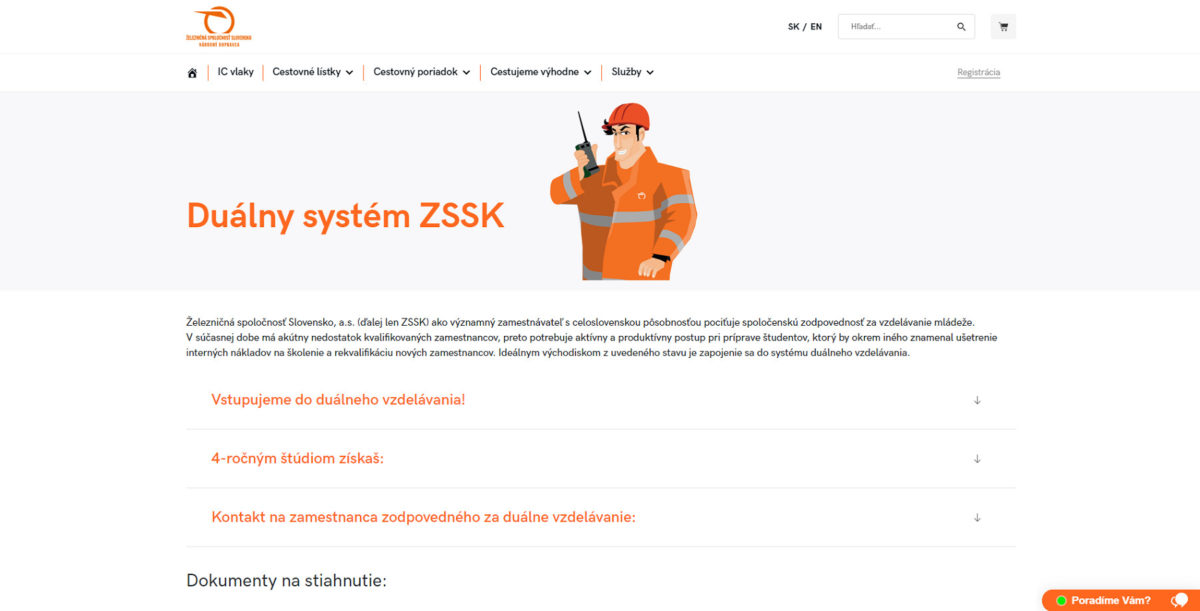This screenshot has width=1200, height=611.
Task: Open Poradíme Vám chat widget
Action: [1121, 600]
